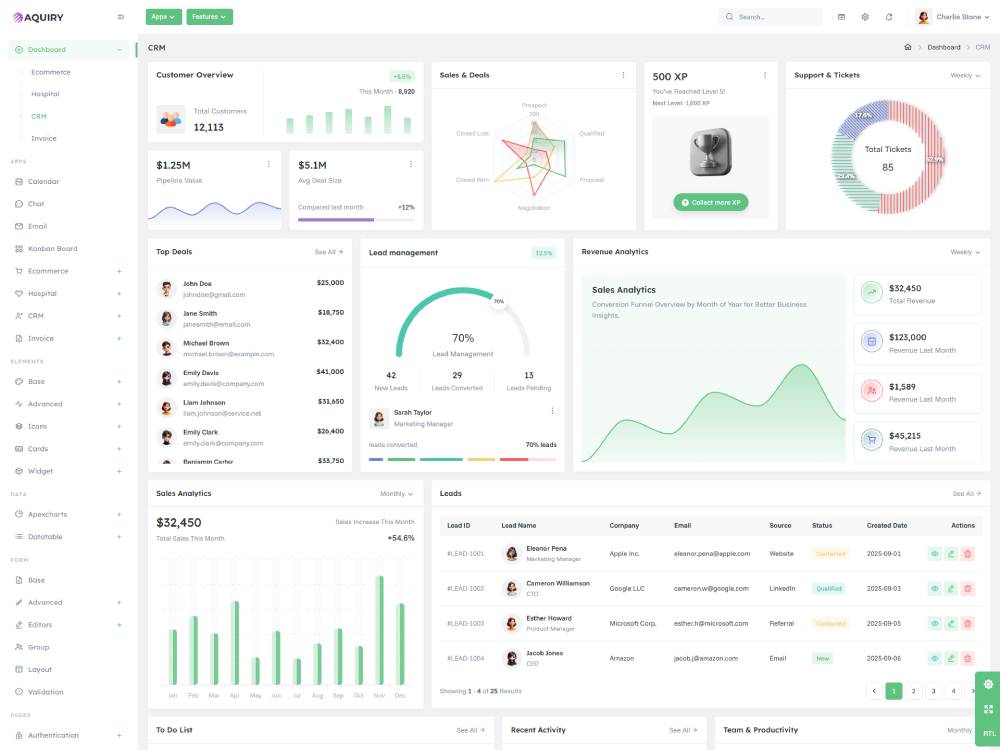Viewport: 1000px width, 750px height.
Task: Click See All link in Top Deals
Action: [329, 252]
